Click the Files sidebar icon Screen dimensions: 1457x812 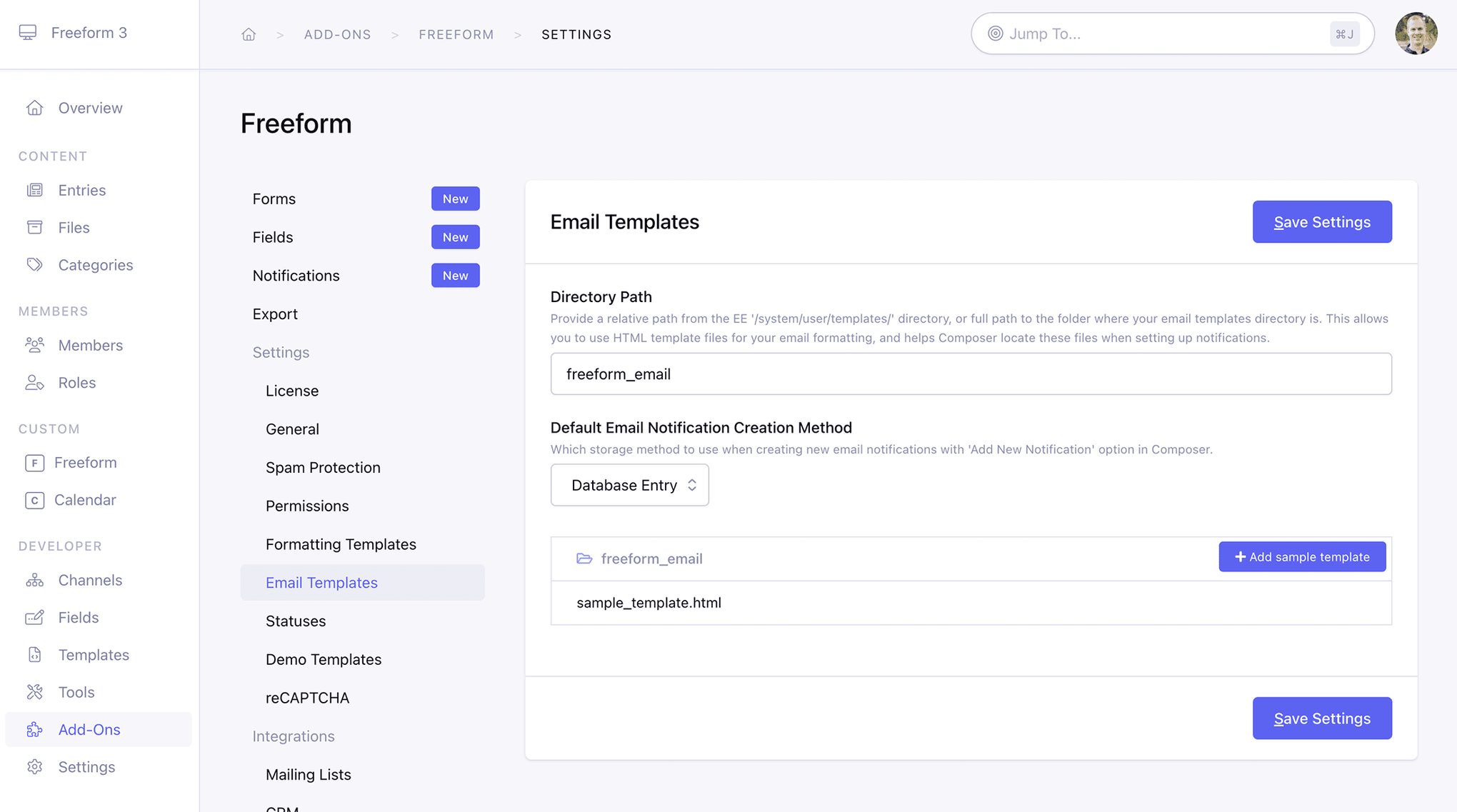(x=35, y=227)
